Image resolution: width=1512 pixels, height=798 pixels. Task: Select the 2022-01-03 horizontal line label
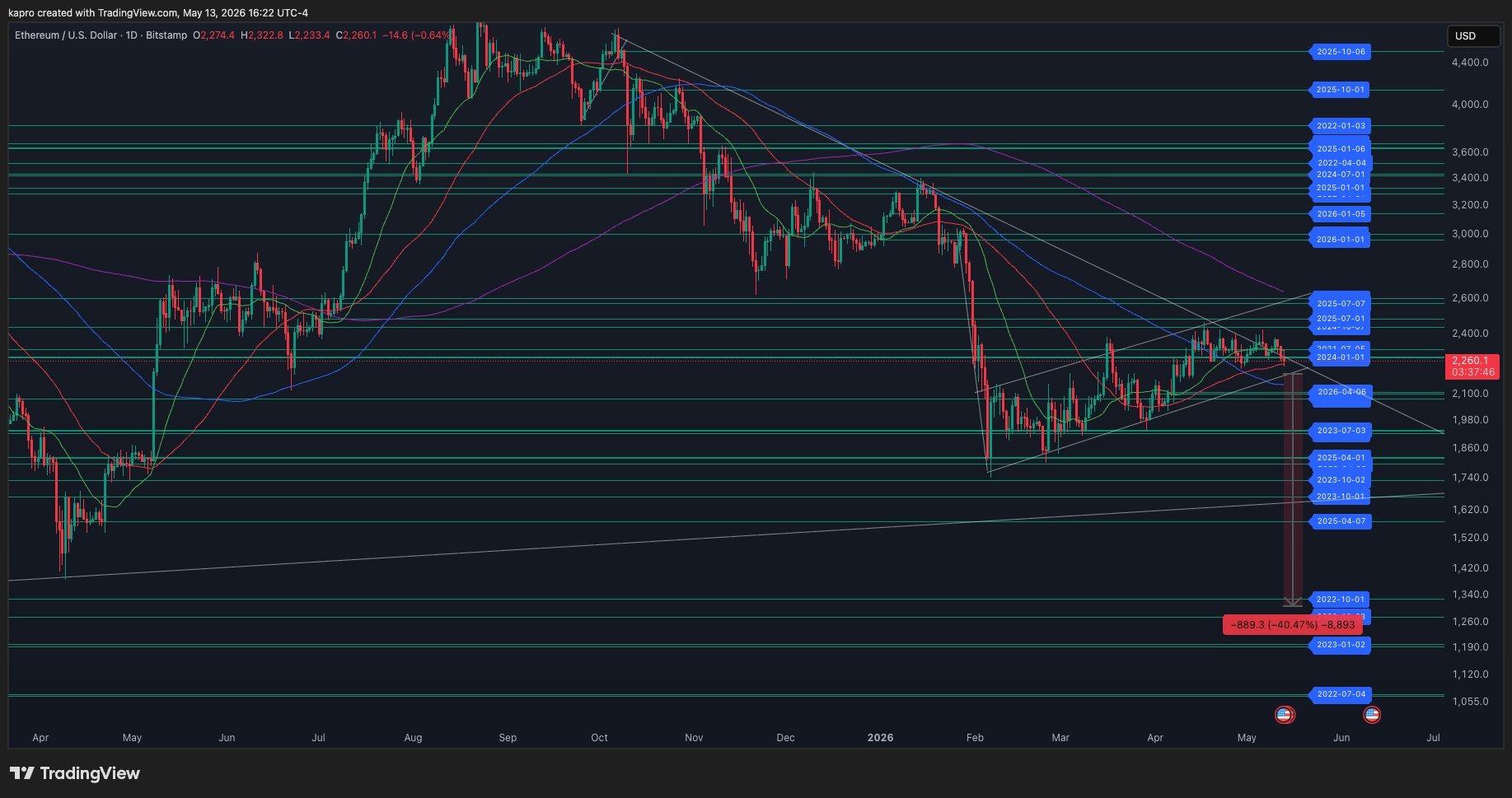[1340, 126]
